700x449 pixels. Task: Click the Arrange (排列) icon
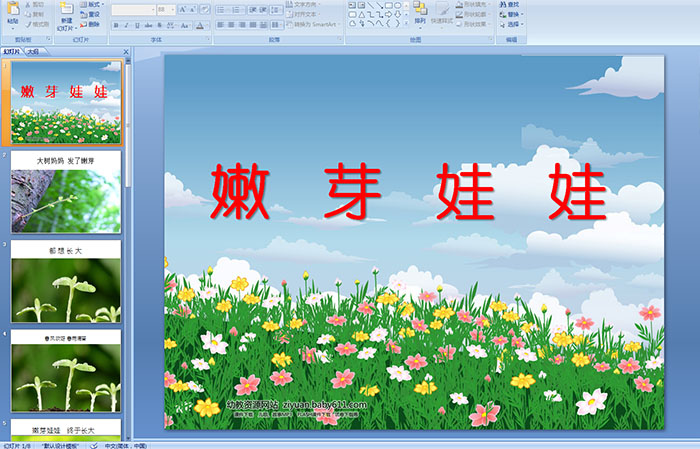[x=420, y=8]
